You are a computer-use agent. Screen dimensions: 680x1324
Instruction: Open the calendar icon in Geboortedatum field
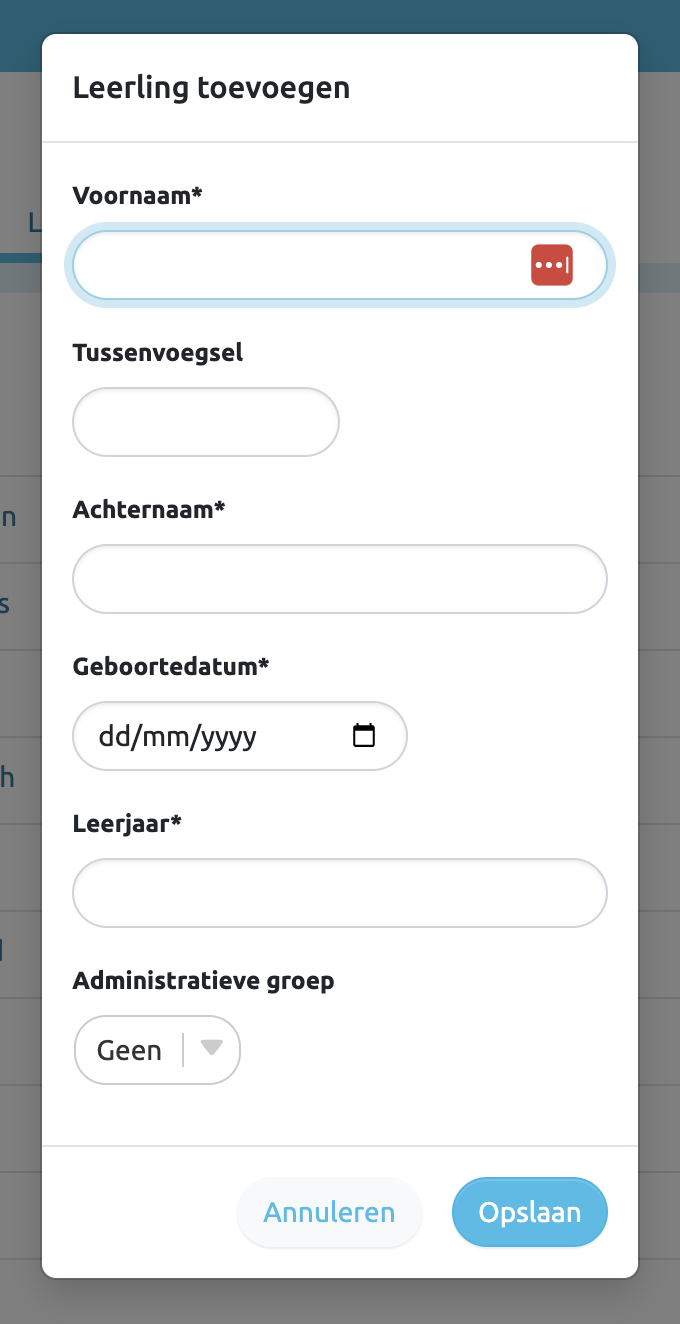coord(366,735)
